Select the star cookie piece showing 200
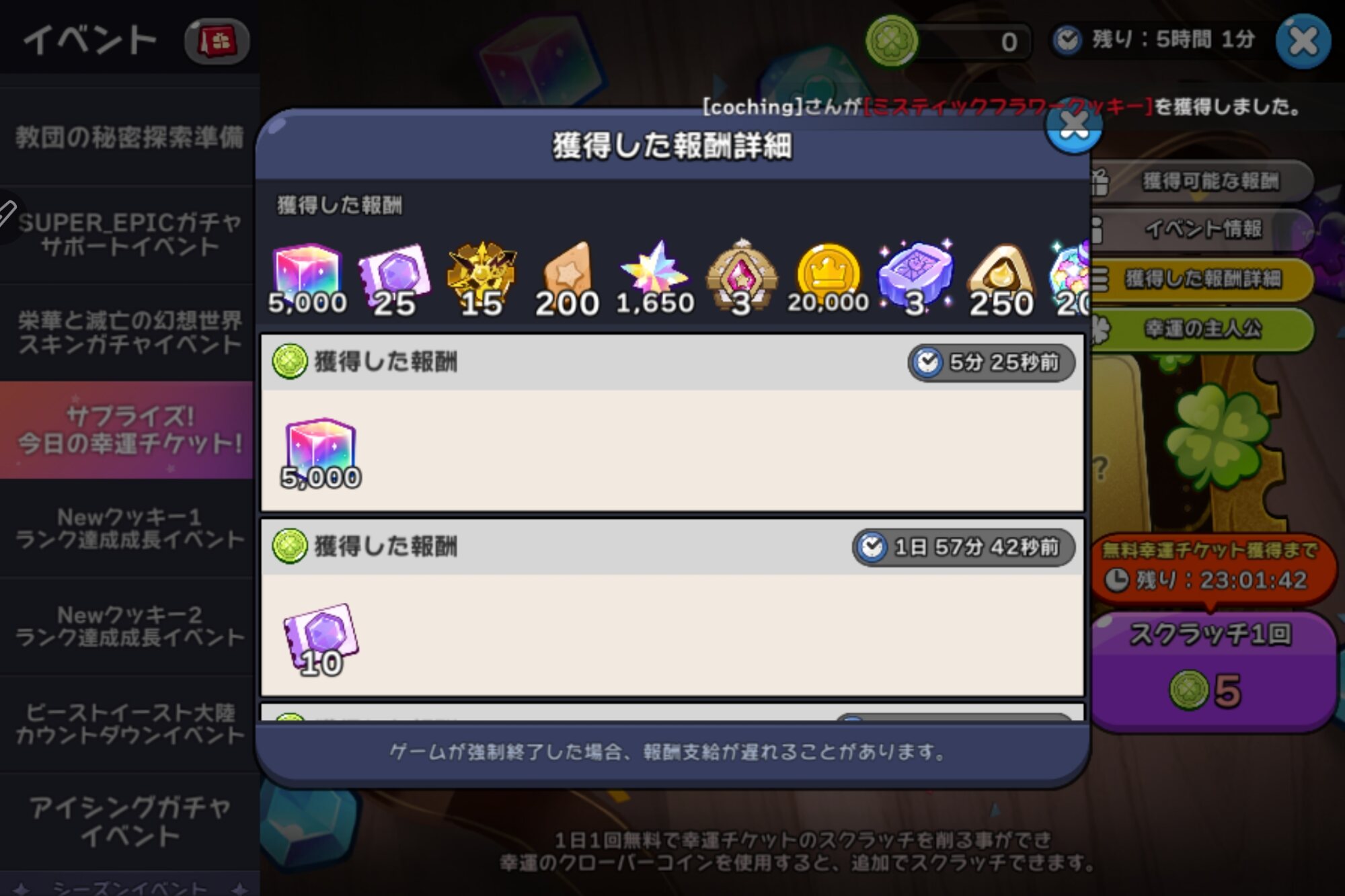1345x896 pixels. point(567,279)
